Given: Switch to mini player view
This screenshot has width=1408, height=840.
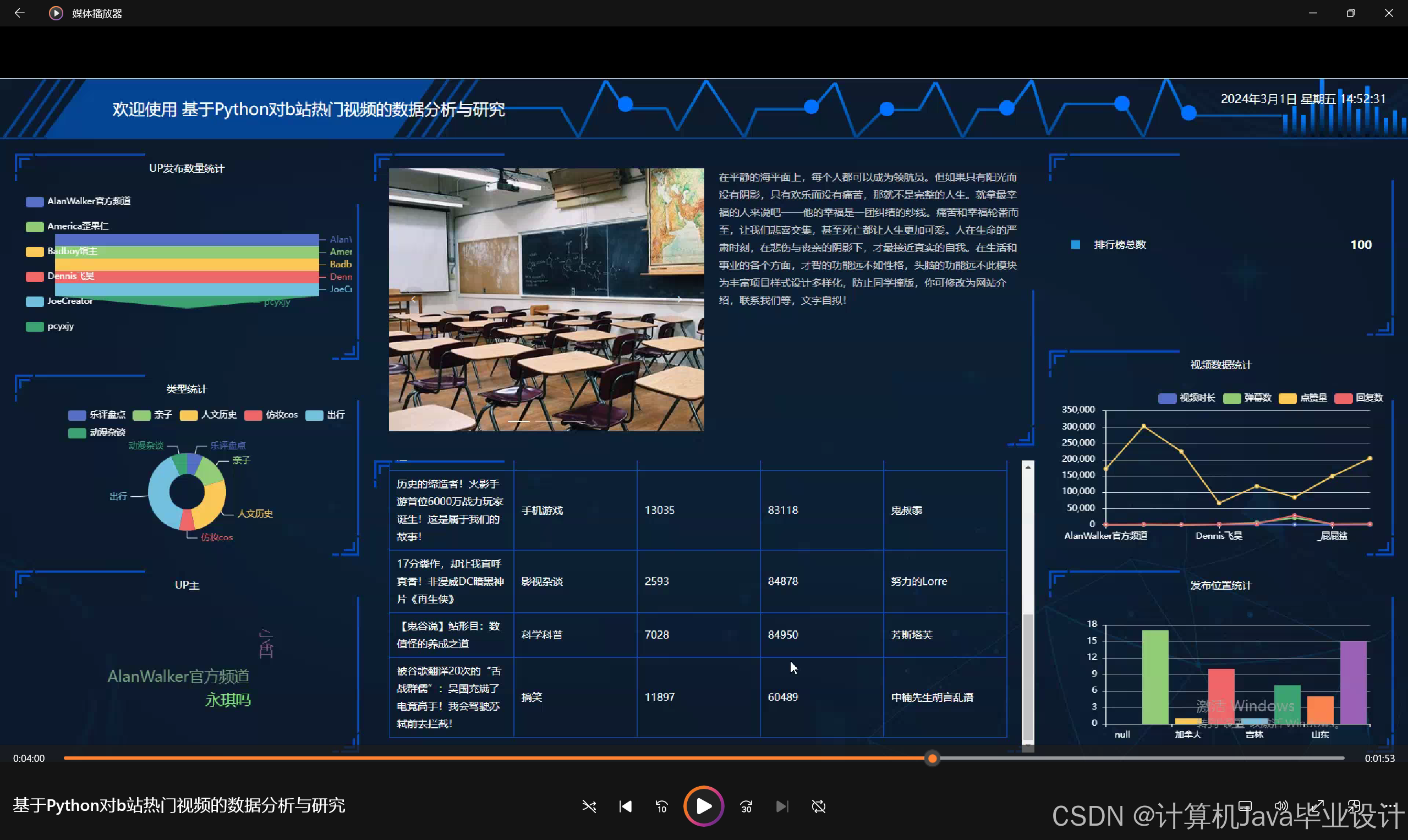Looking at the screenshot, I should coord(1354,806).
